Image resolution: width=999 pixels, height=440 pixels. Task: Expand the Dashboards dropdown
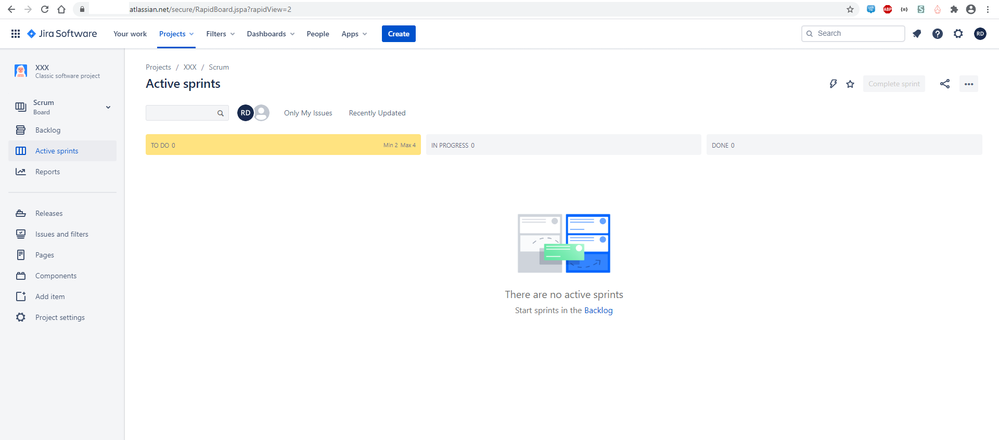tap(271, 34)
